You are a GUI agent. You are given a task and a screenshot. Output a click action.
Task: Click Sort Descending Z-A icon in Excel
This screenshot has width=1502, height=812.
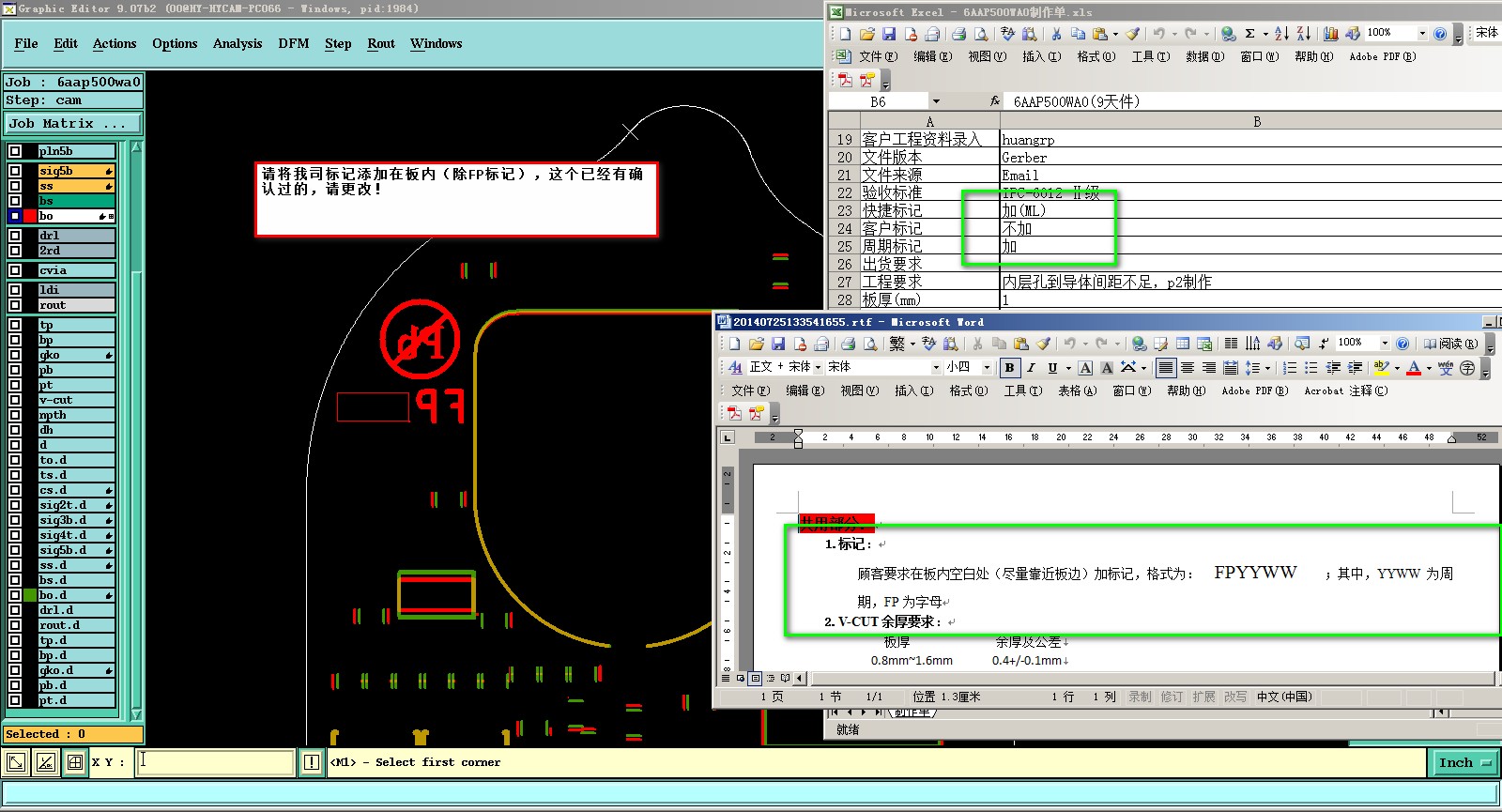click(x=1304, y=34)
